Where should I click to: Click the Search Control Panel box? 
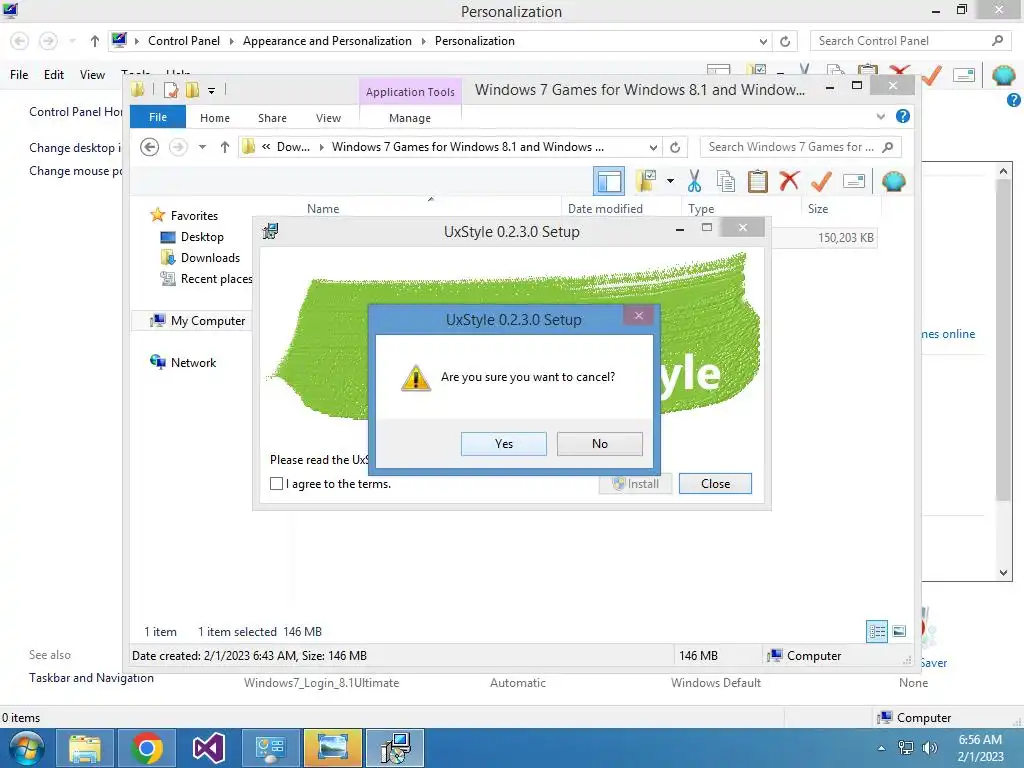click(909, 40)
